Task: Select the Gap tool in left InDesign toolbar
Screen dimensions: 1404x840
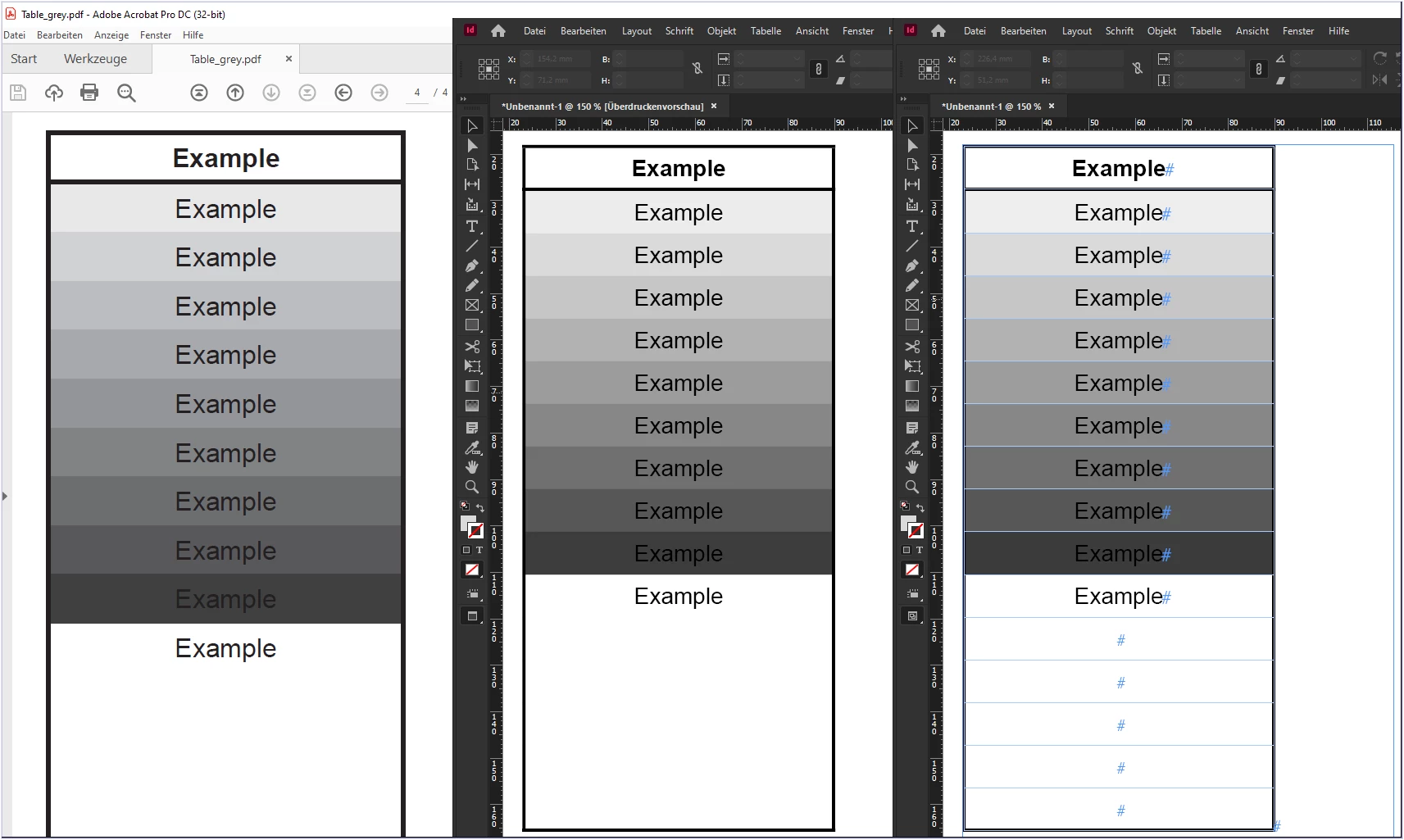Action: 472,184
